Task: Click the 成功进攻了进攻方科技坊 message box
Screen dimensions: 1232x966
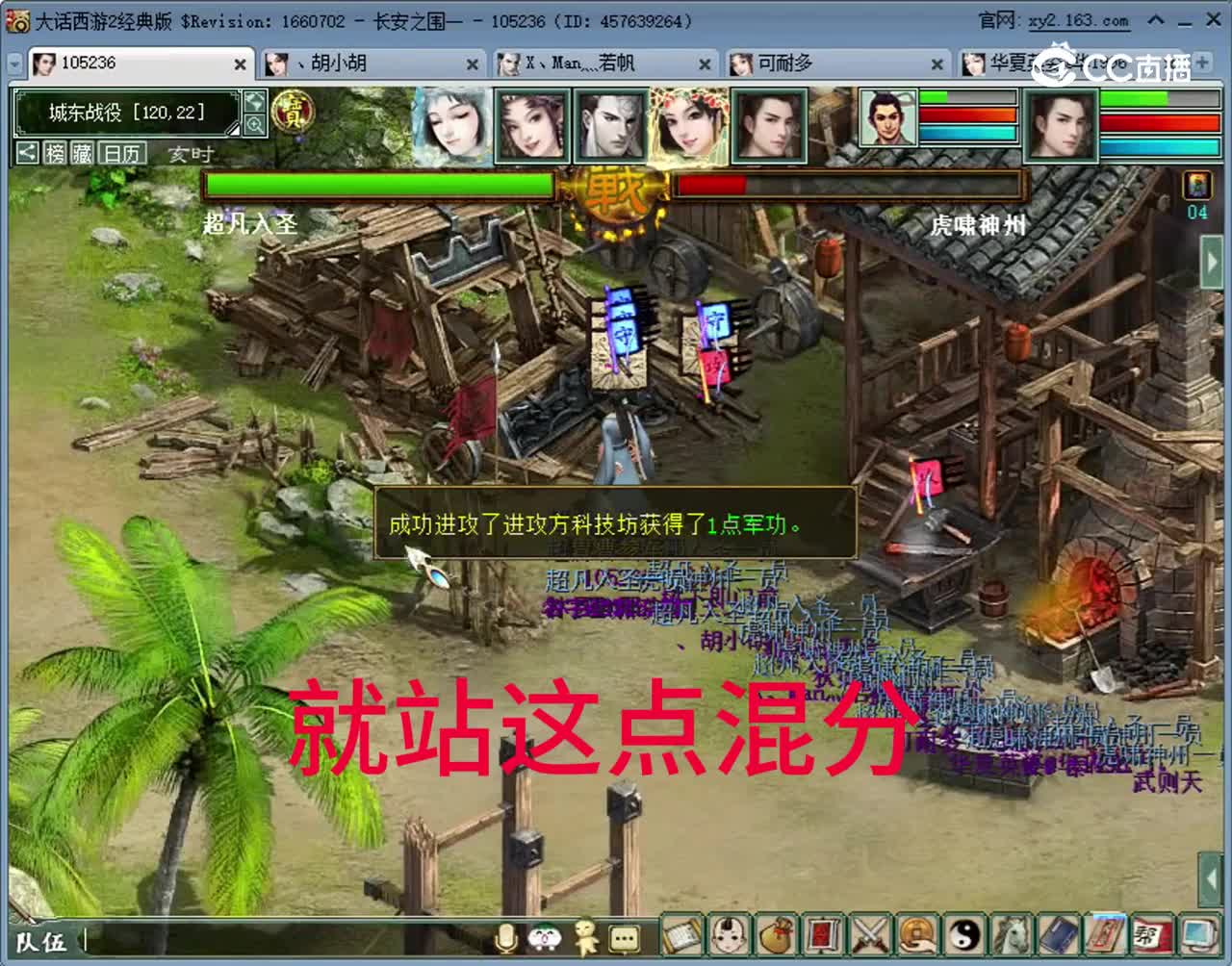Action: 615,523
